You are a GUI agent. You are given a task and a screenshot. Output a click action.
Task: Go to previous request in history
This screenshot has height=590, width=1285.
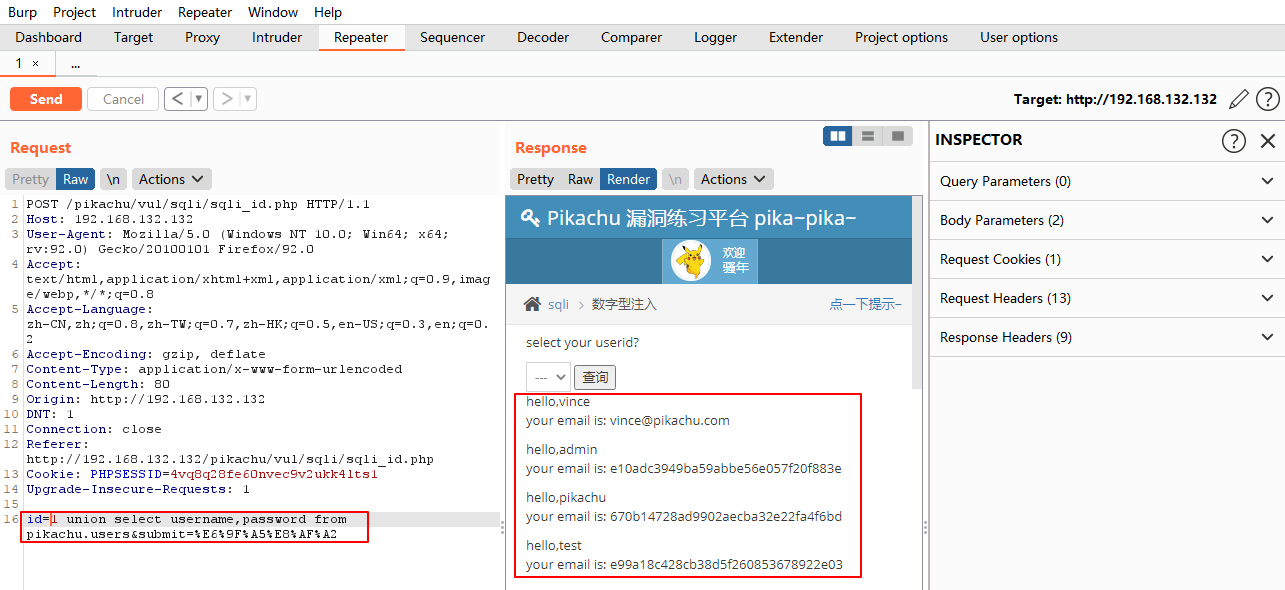click(x=177, y=99)
